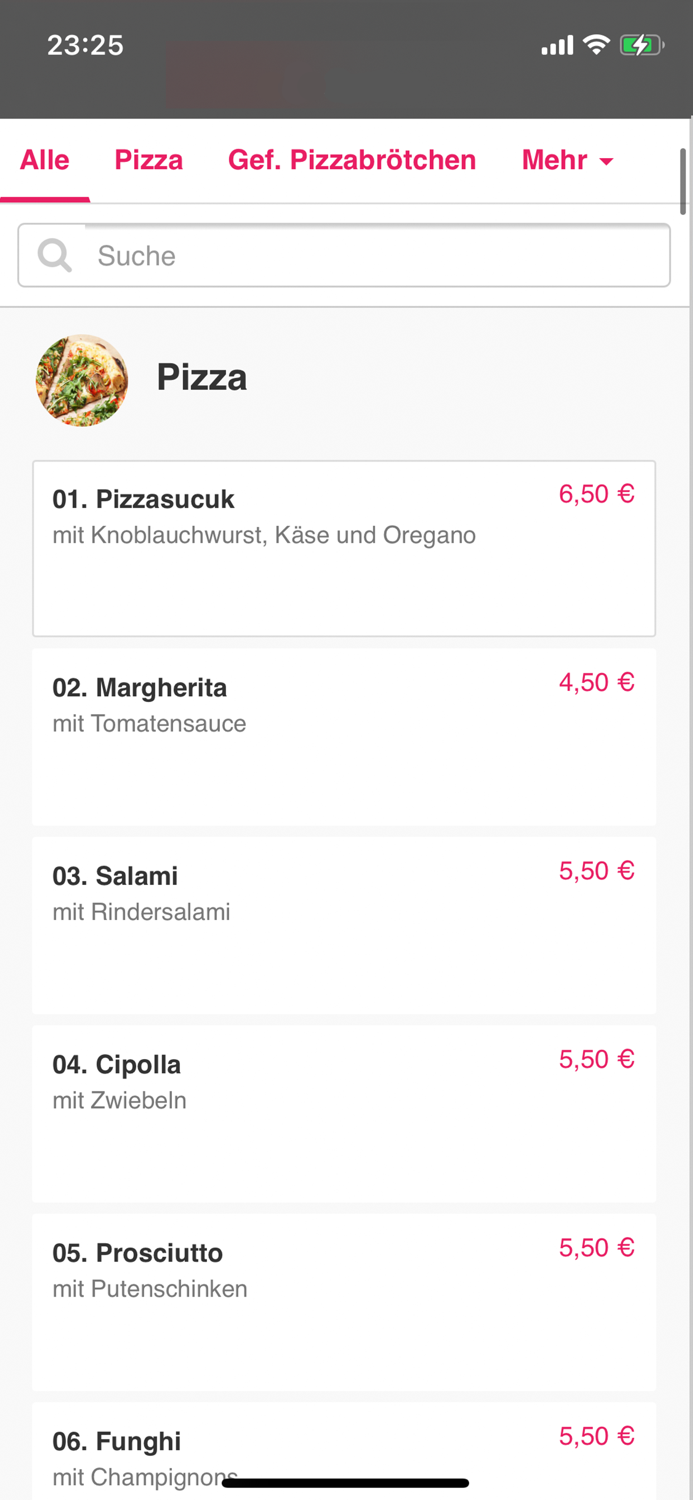
Task: Tap the battery charging indicator
Action: tap(643, 44)
